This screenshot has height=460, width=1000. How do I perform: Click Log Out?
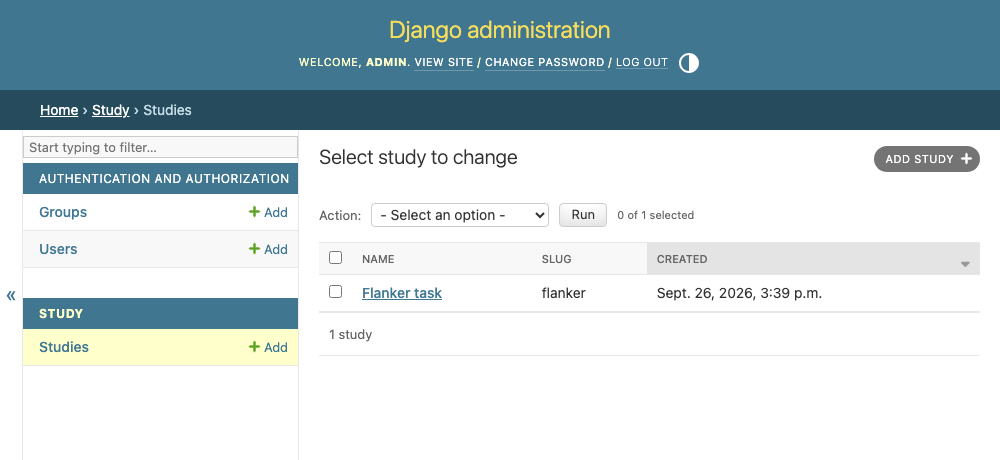[x=642, y=63]
